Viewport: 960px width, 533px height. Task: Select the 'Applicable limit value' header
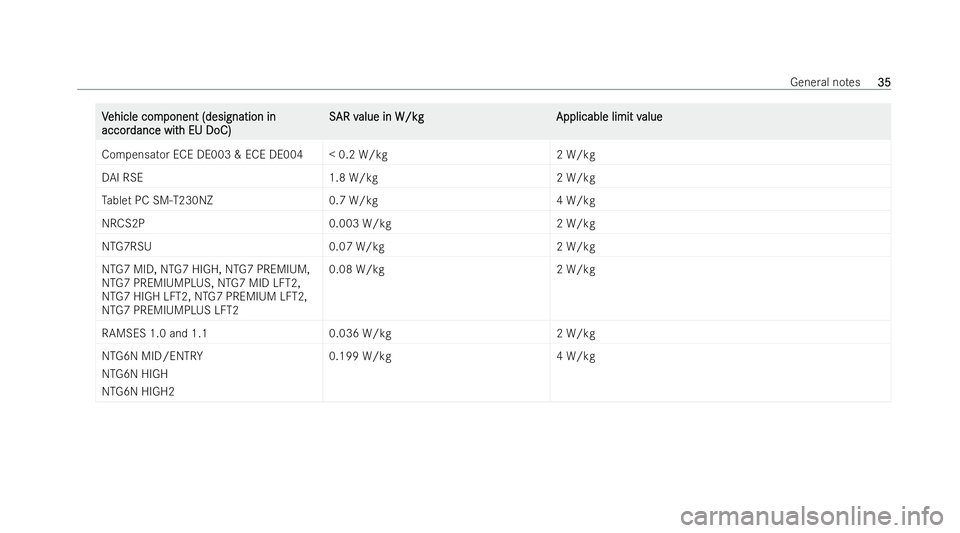click(609, 116)
